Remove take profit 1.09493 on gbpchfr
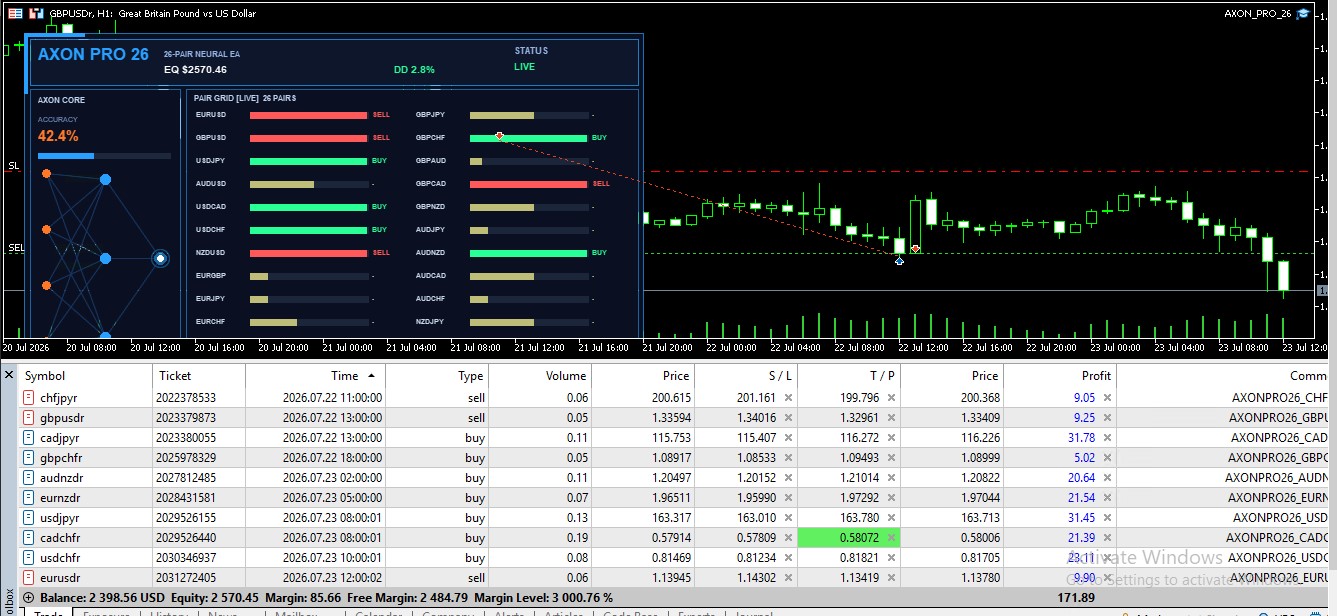 point(891,458)
